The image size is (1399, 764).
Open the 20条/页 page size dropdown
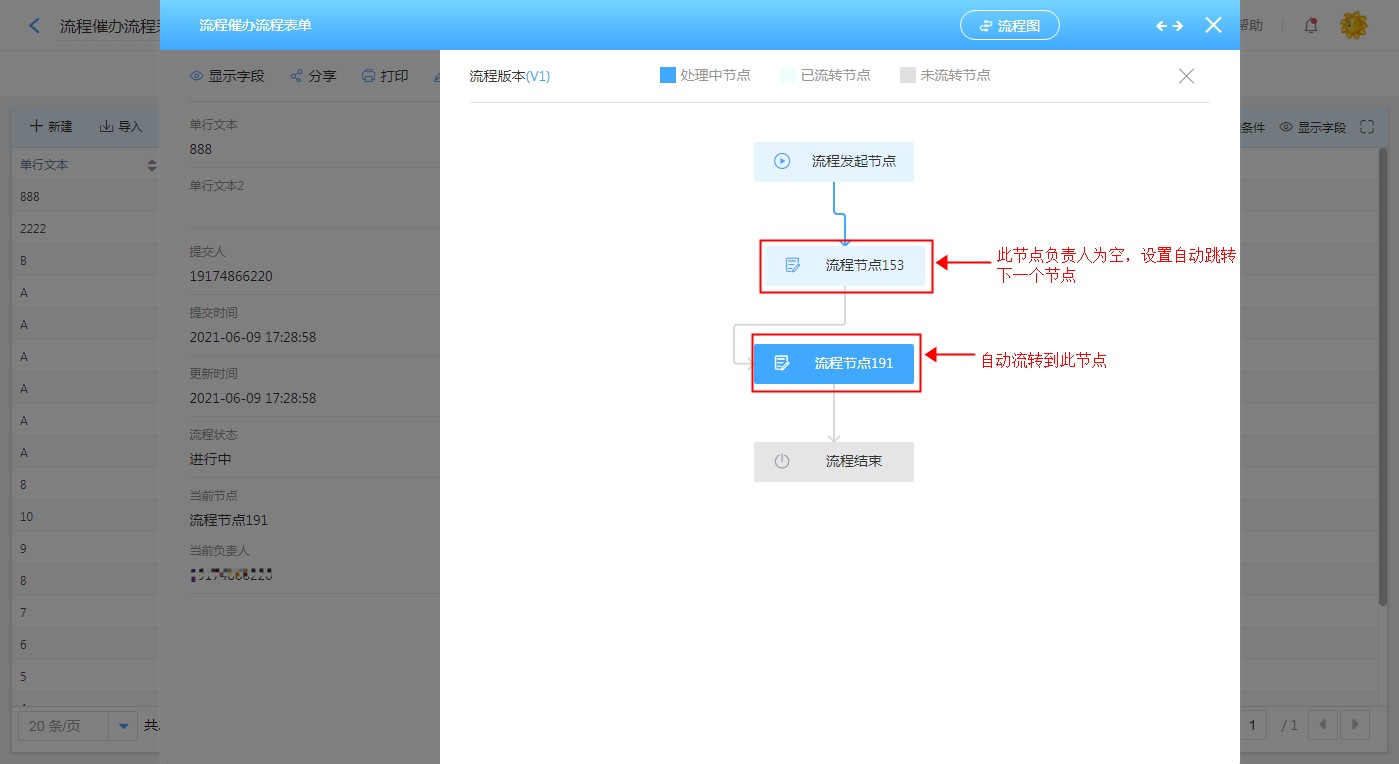click(124, 726)
